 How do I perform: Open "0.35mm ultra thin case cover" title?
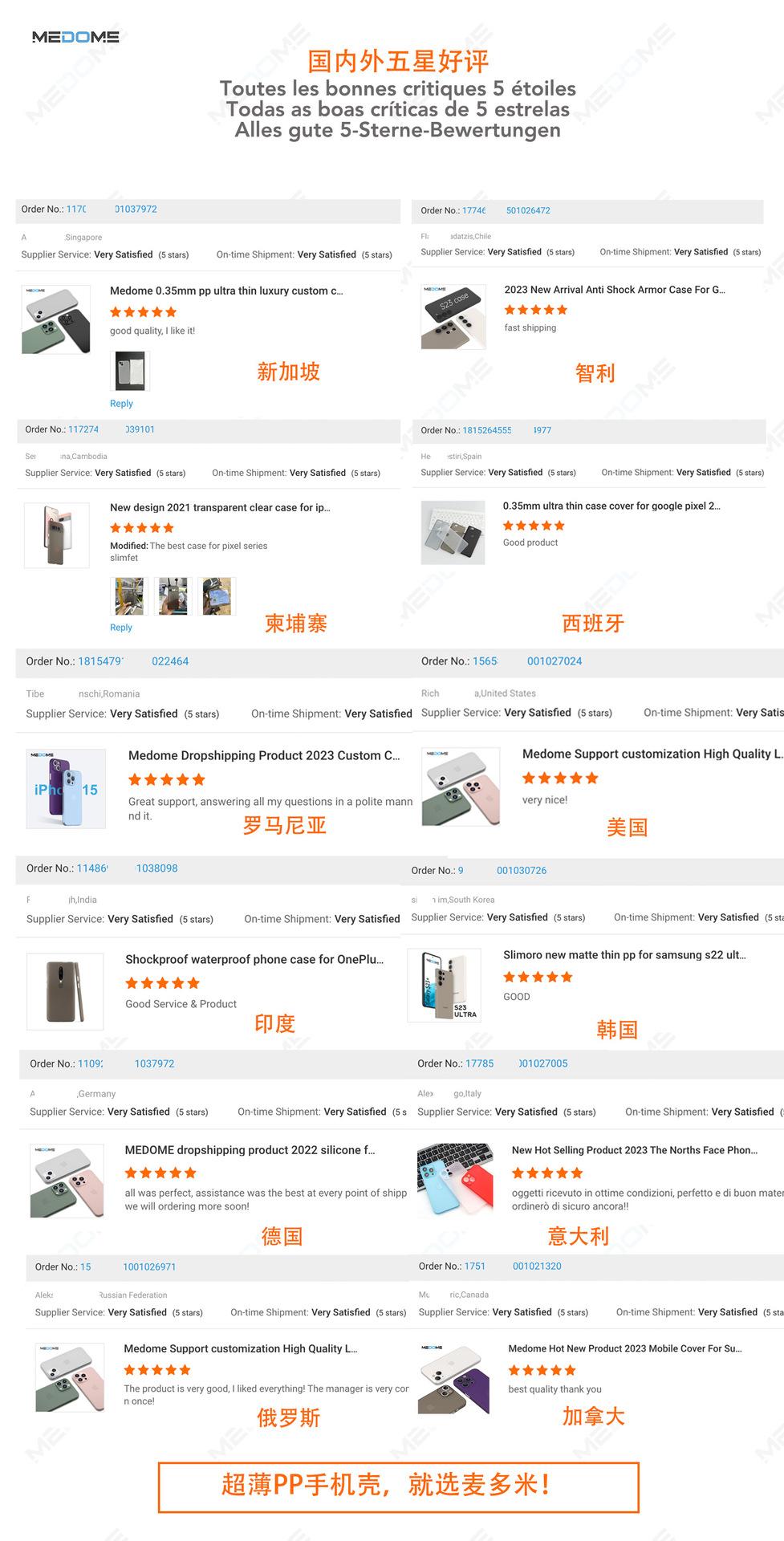click(611, 506)
